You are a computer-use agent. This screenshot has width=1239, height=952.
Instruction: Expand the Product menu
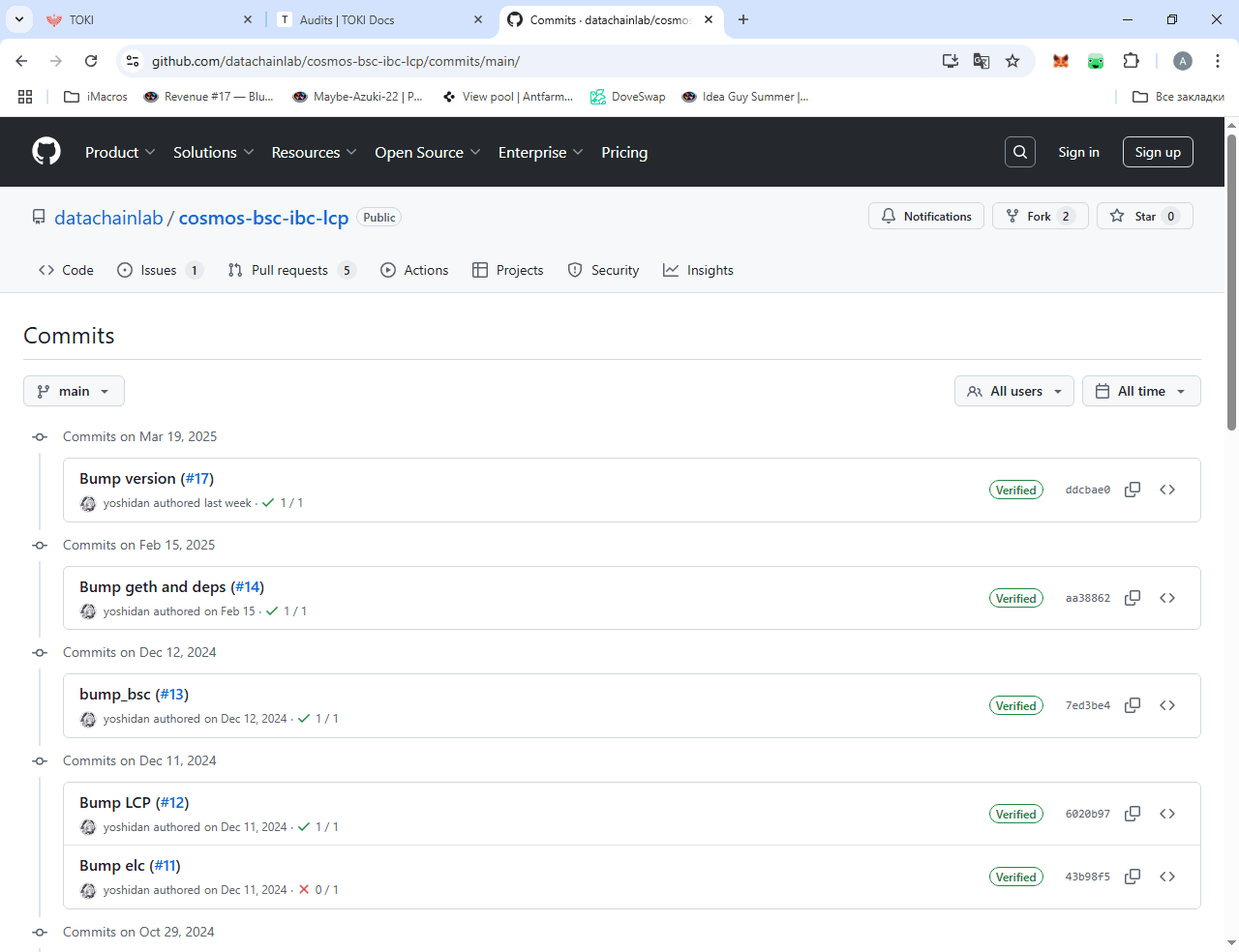120,152
